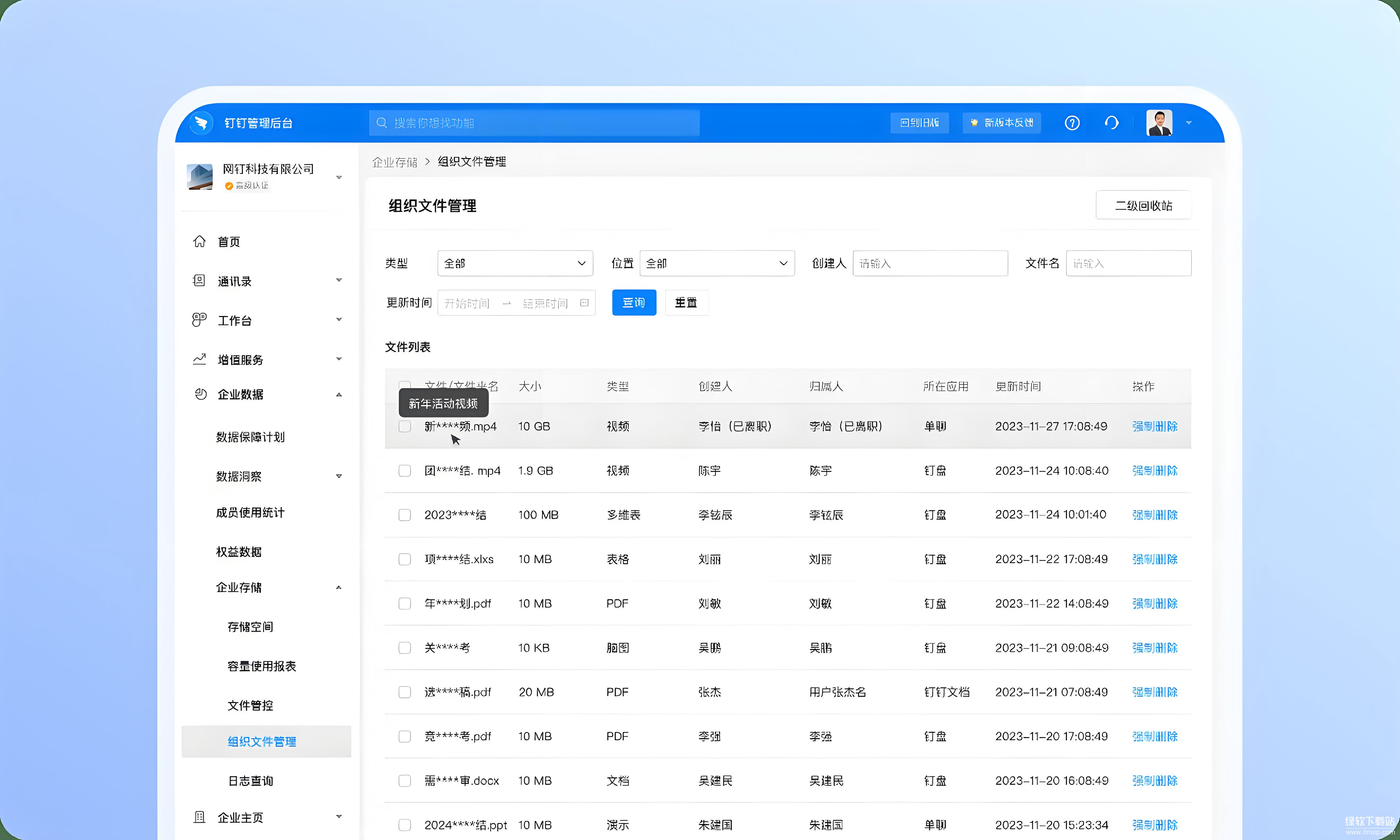Select 组织文件管理 in sidebar
This screenshot has width=1400, height=840.
[266, 742]
